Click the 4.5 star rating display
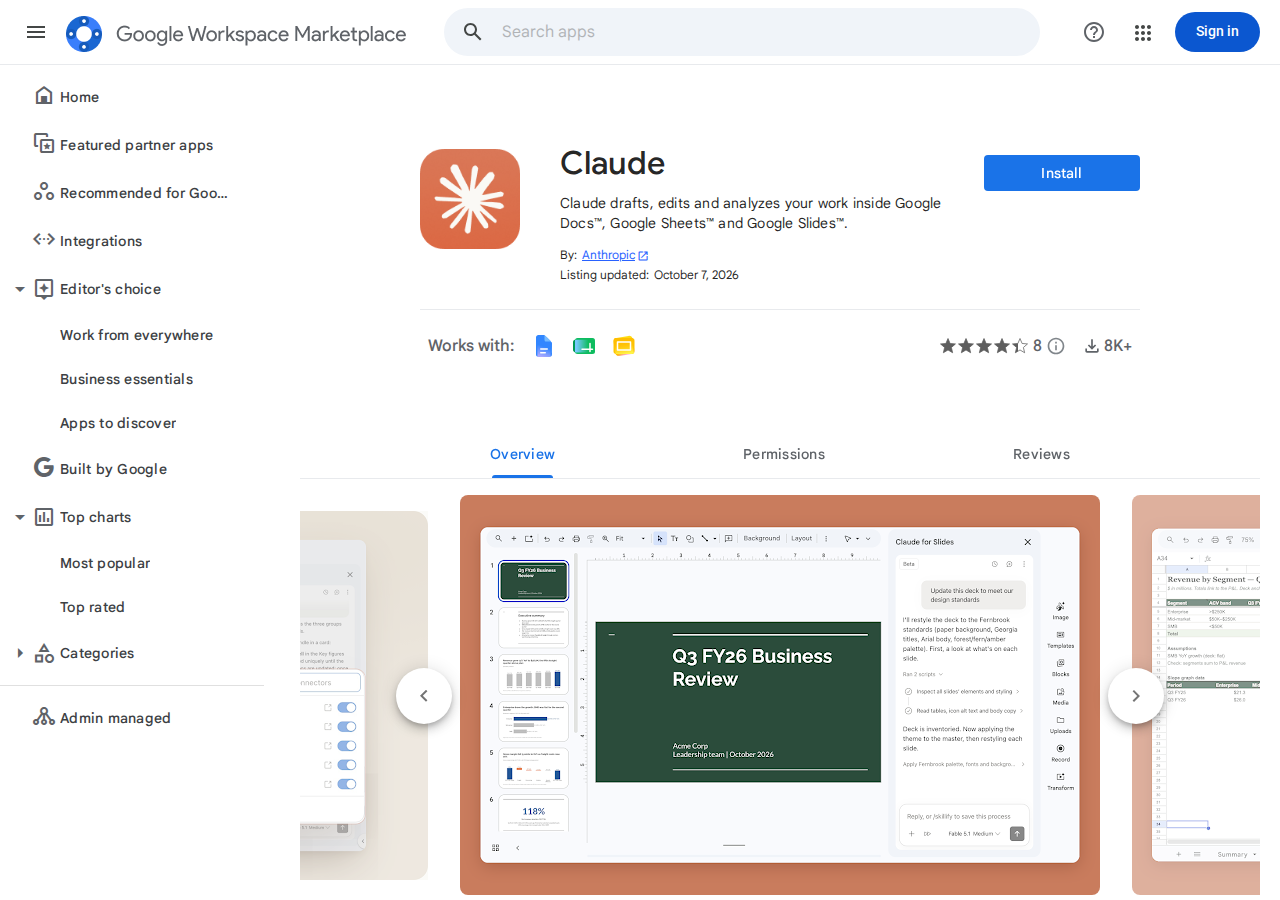This screenshot has width=1280, height=900. pyautogui.click(x=984, y=346)
